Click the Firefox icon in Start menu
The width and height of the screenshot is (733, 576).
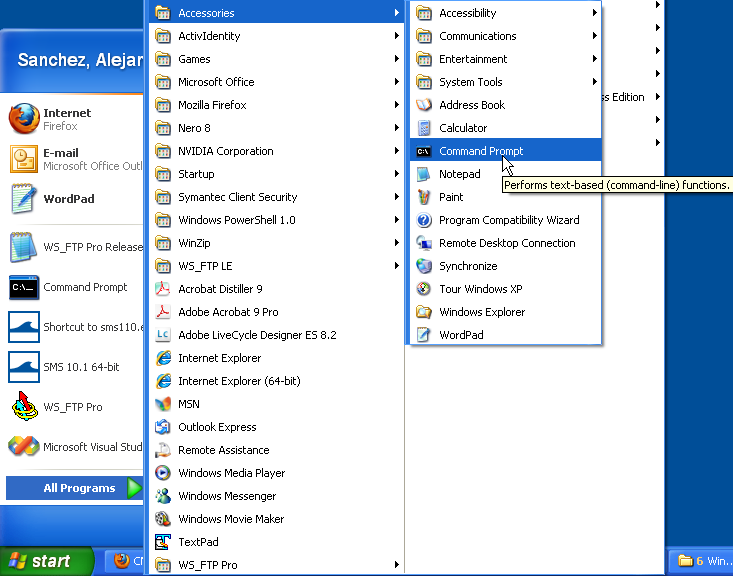[24, 119]
